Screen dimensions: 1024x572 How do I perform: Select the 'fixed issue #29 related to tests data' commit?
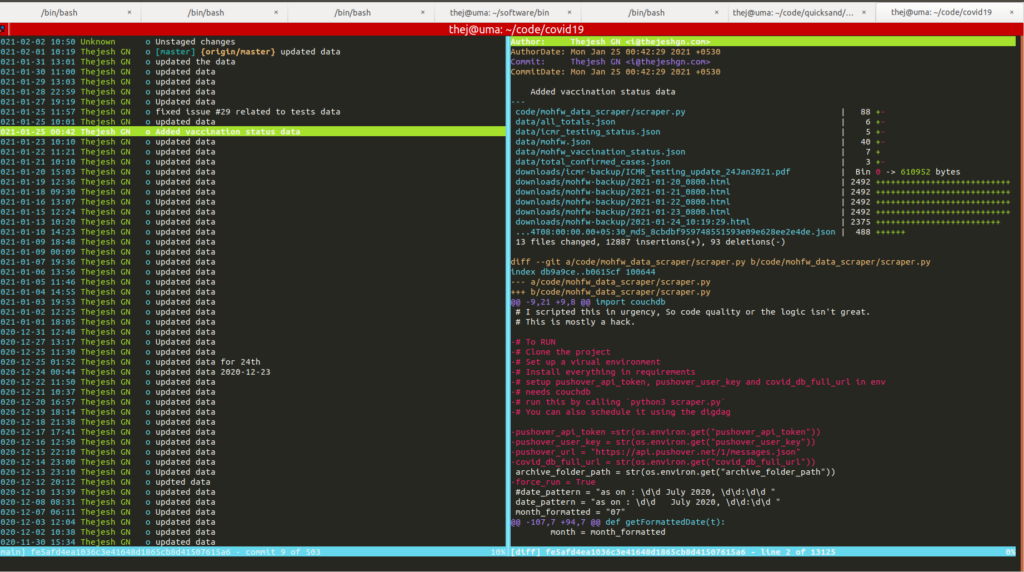point(253,112)
